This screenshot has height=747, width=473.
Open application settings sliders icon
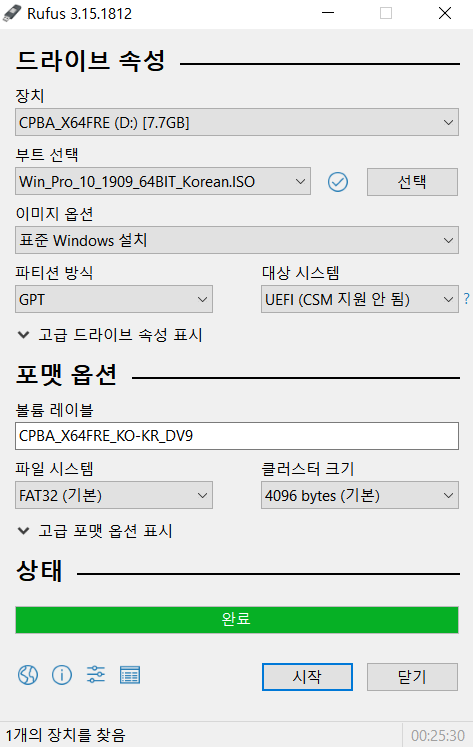click(x=96, y=675)
